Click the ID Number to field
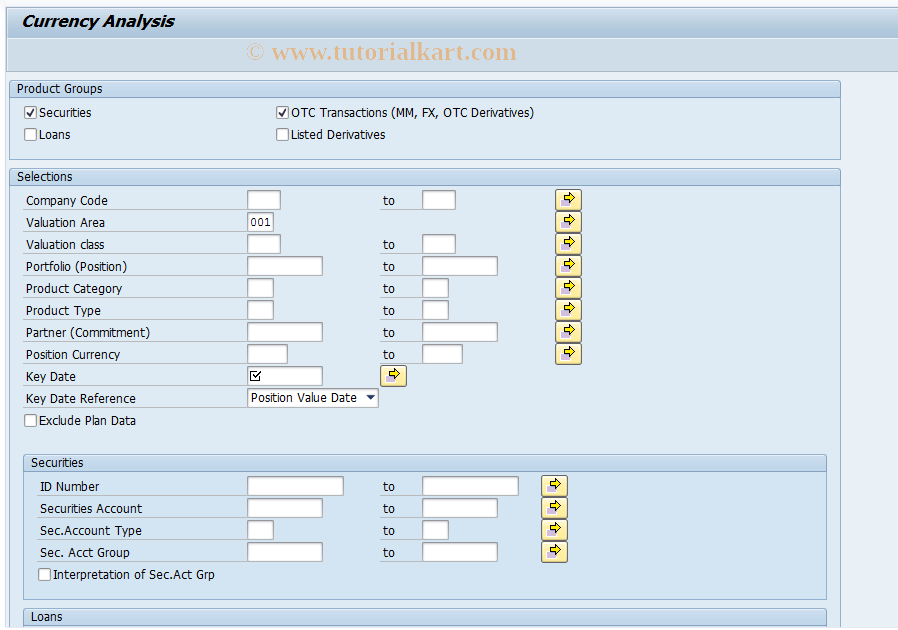Viewport: 898px width, 630px height. (x=470, y=486)
